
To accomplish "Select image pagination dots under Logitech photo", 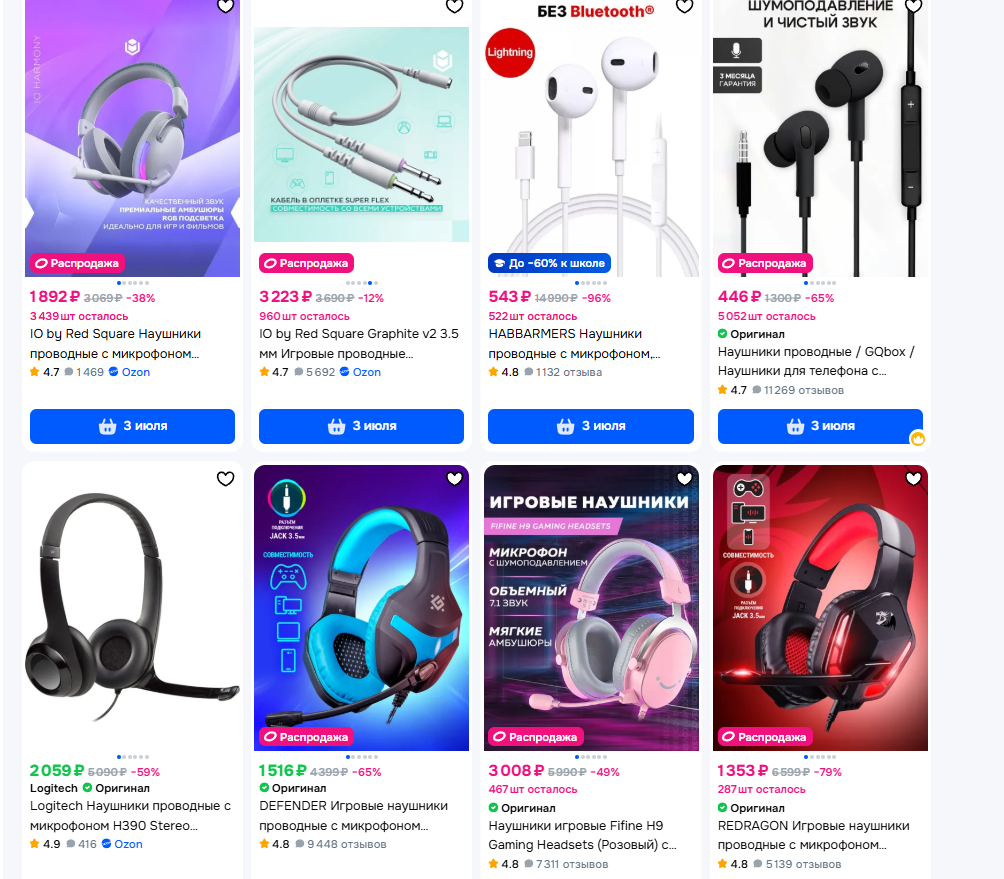I will 133,757.
